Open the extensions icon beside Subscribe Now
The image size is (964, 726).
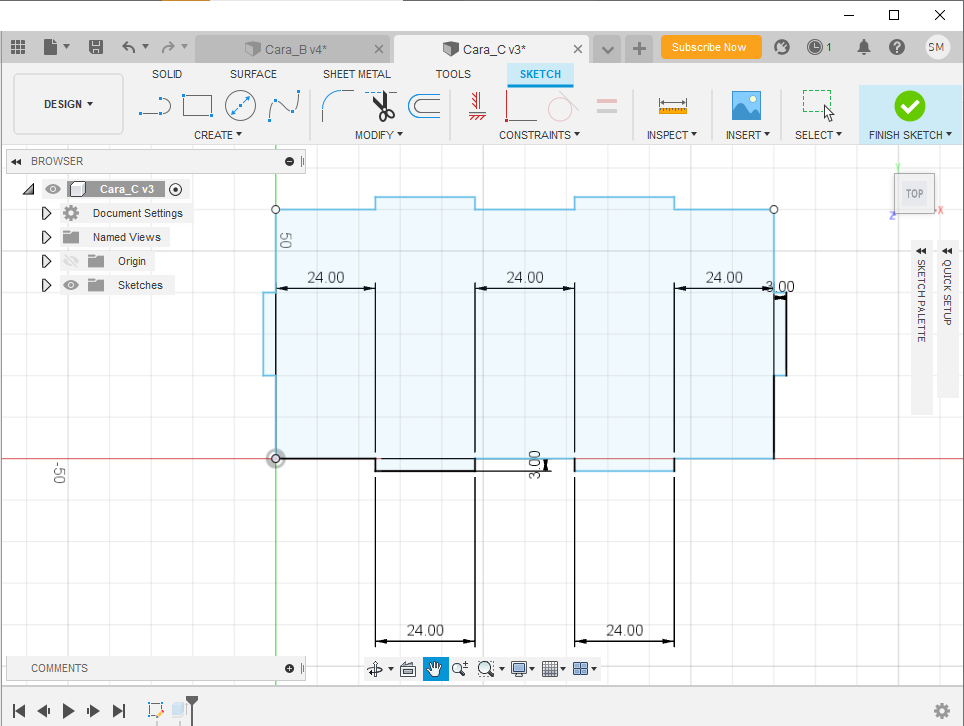click(781, 47)
